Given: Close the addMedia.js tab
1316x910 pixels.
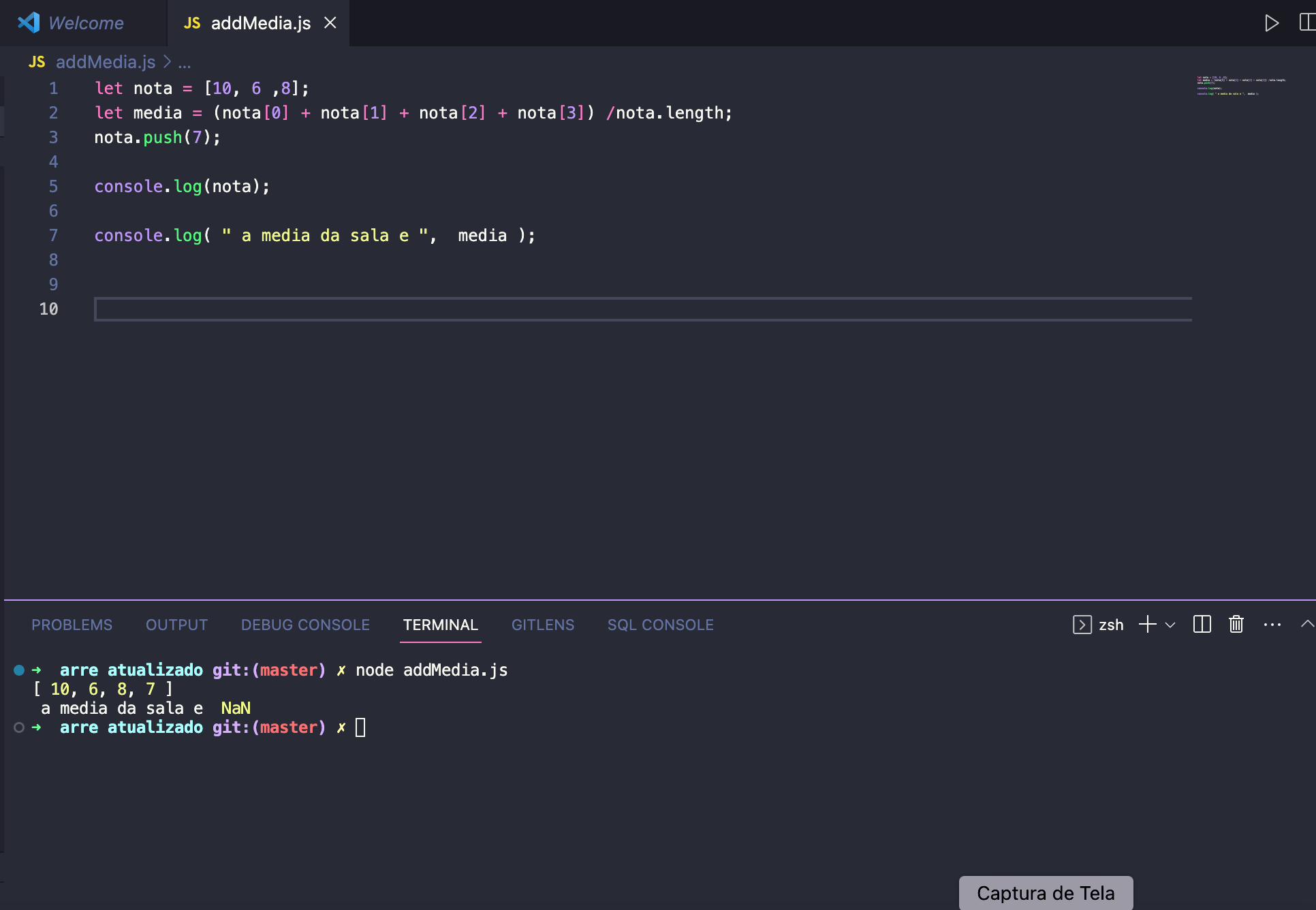Looking at the screenshot, I should (x=330, y=23).
